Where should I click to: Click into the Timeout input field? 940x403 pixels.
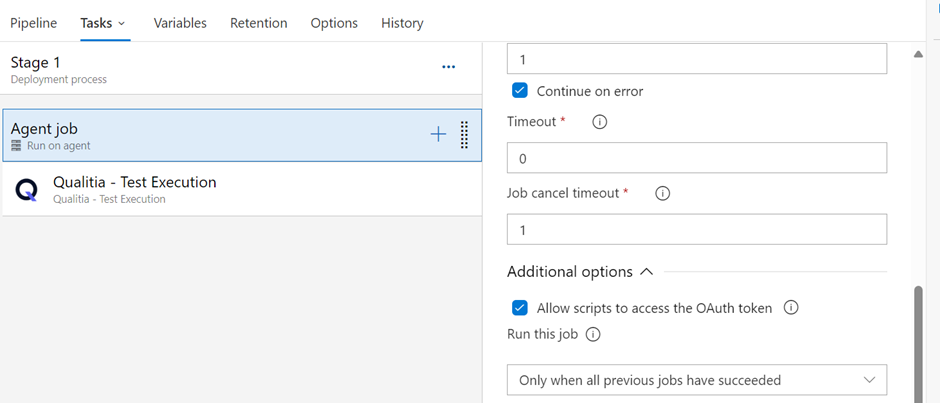[696, 158]
